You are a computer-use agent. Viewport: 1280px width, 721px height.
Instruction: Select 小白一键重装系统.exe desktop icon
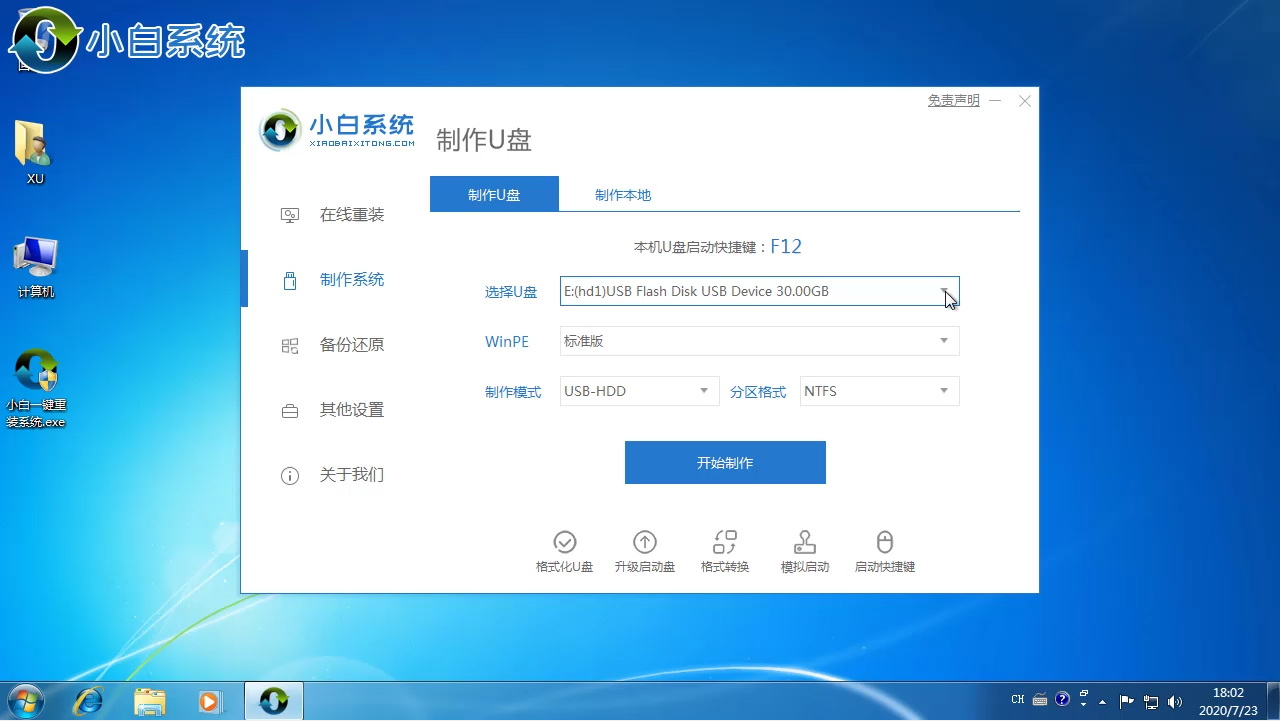click(36, 388)
